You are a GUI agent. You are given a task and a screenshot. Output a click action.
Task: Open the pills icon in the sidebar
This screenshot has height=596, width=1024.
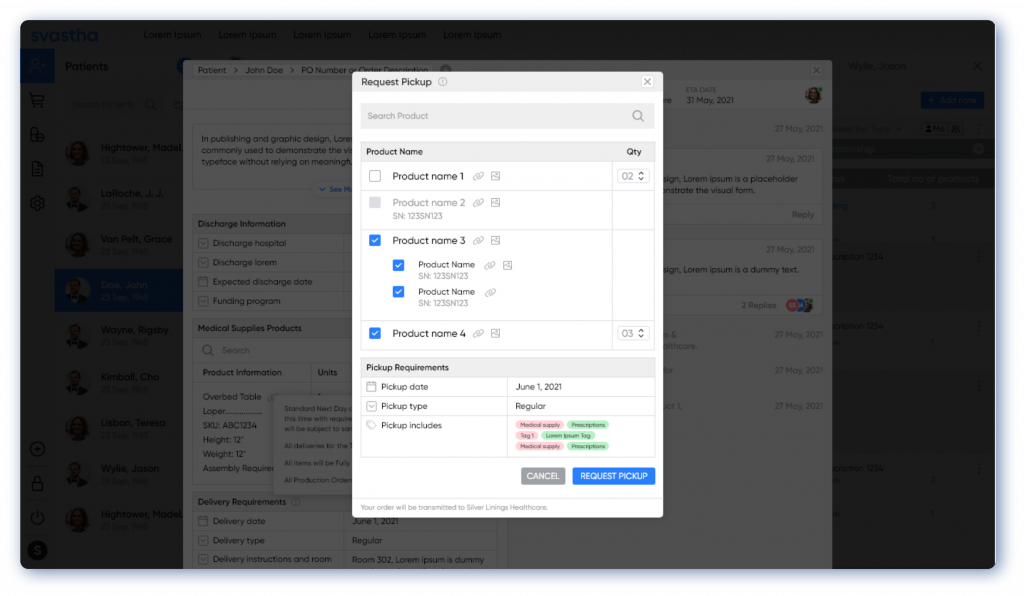click(37, 134)
